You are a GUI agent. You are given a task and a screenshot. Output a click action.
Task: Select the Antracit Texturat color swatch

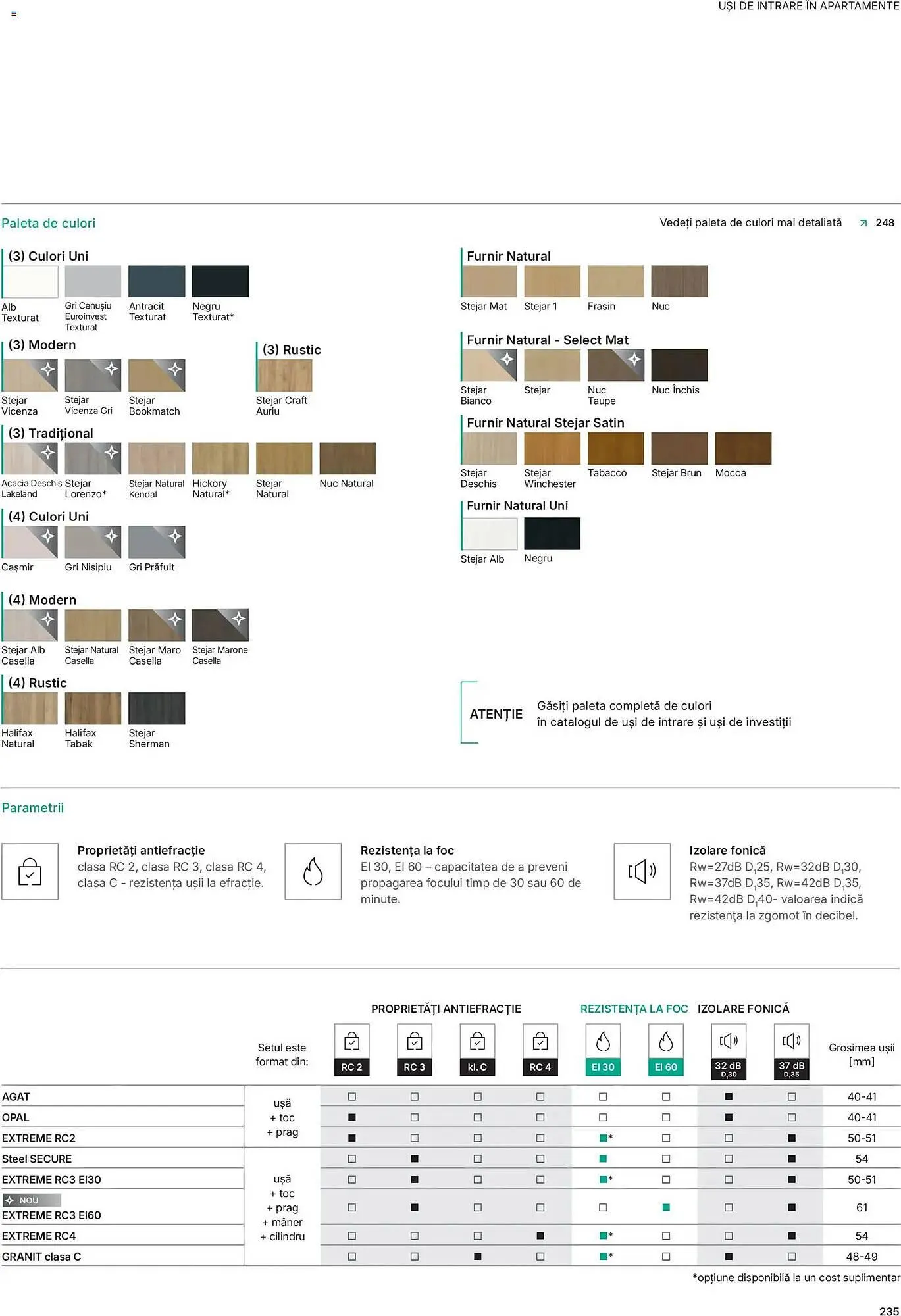[x=157, y=282]
